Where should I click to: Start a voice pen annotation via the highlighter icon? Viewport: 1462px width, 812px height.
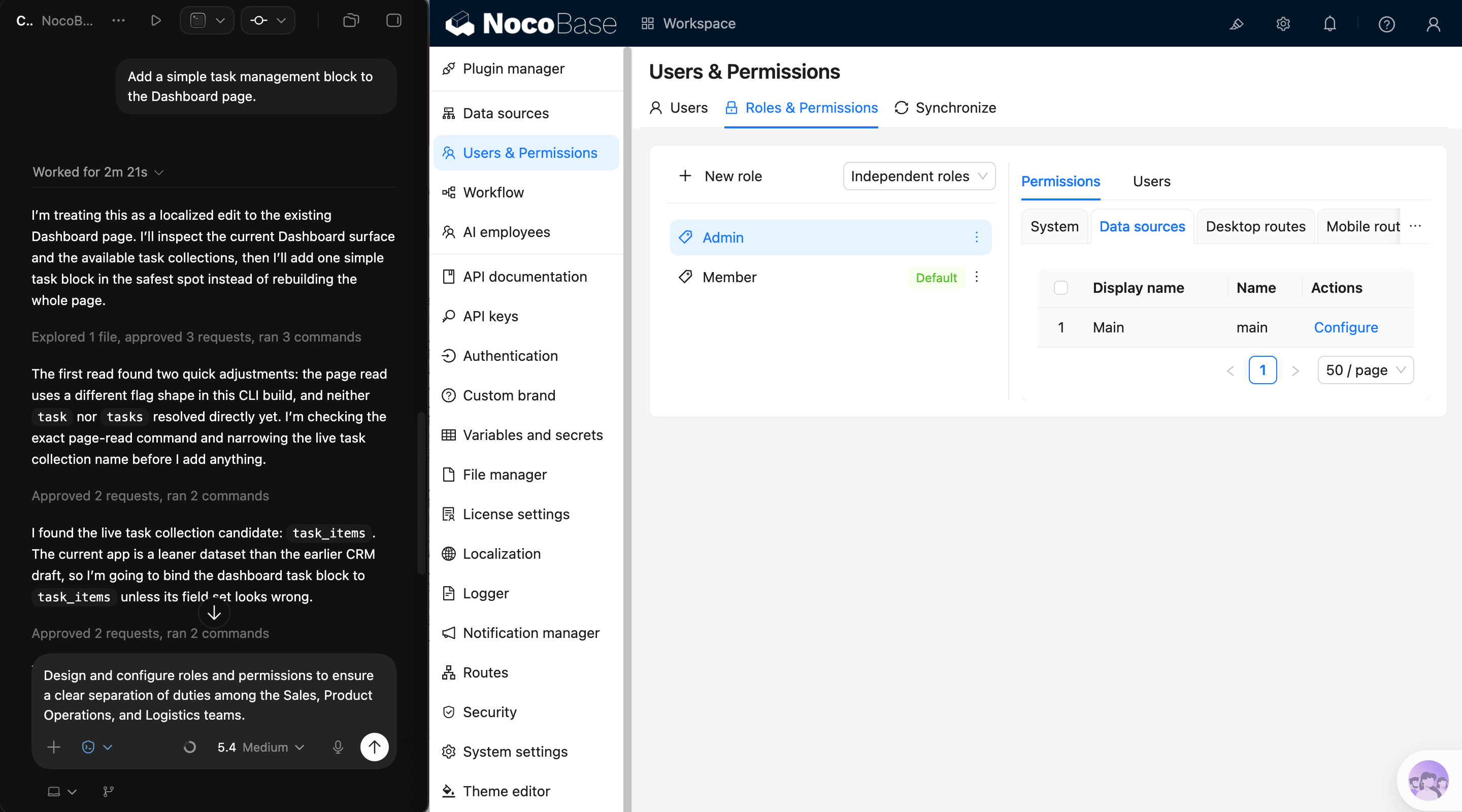pos(1237,24)
